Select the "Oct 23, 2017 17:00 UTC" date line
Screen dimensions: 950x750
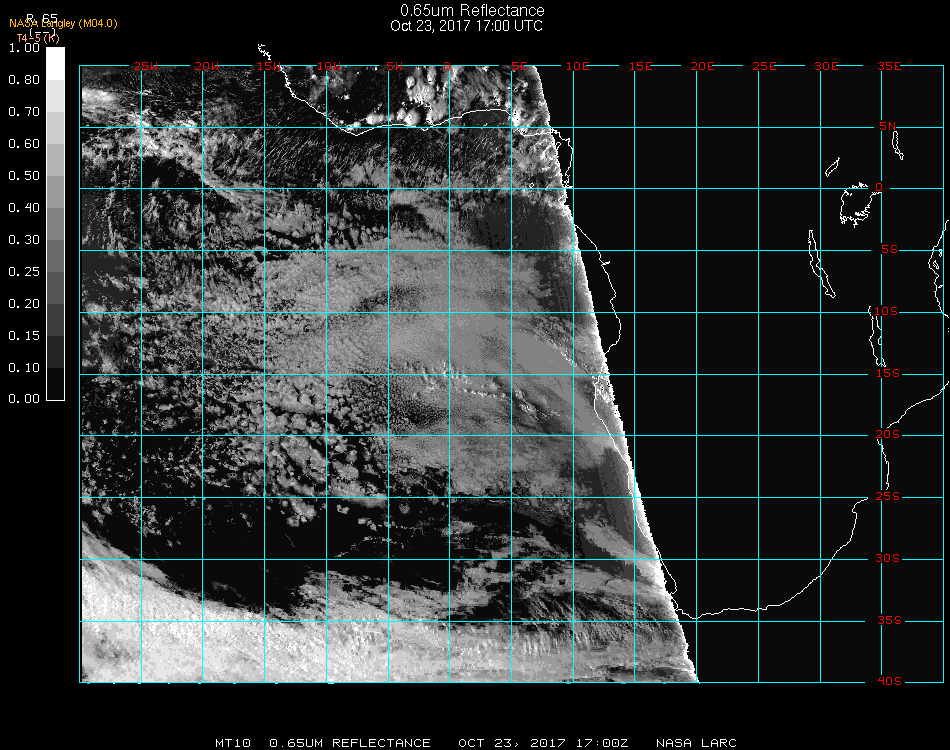pos(467,26)
